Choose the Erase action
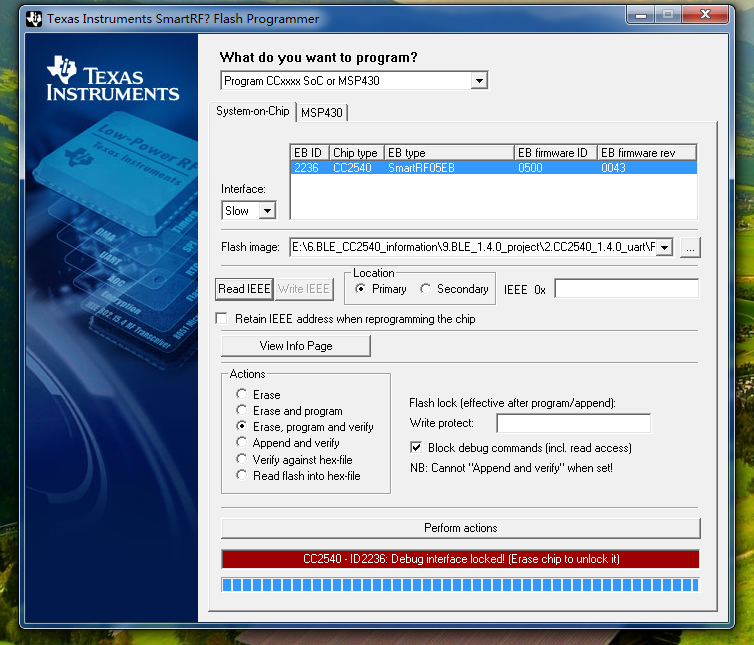Screen dimensions: 754x645 [241, 394]
